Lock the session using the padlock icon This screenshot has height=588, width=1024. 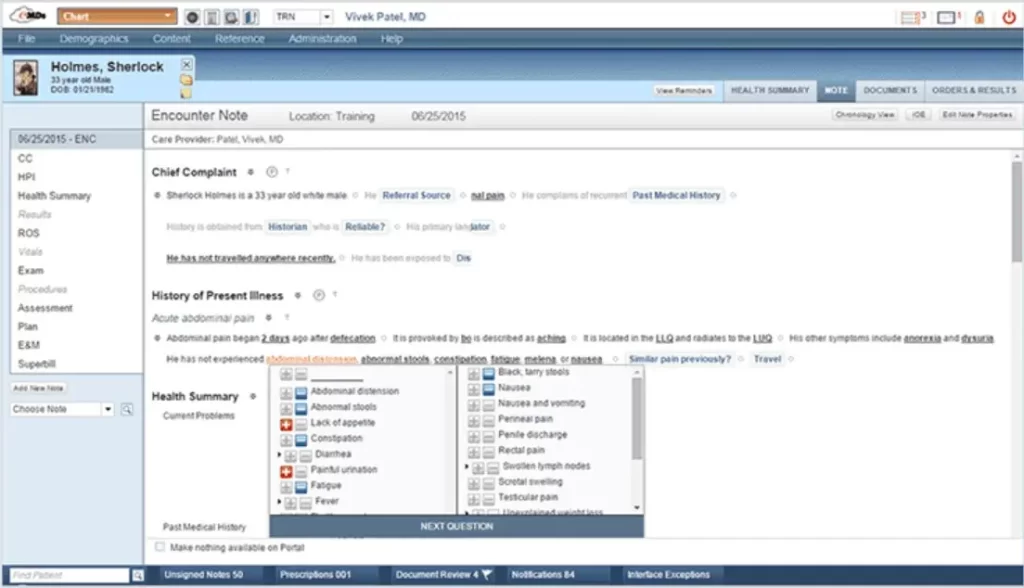click(981, 15)
